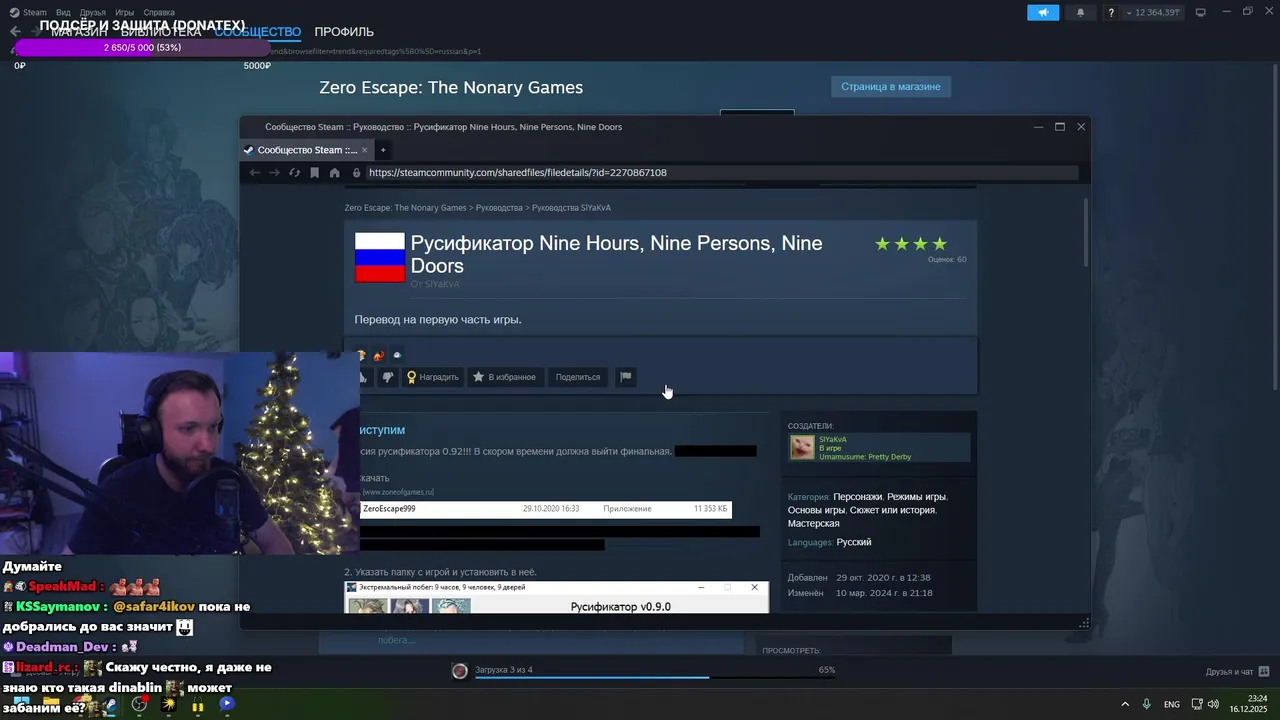The height and width of the screenshot is (720, 1280).
Task: Click the microphone icon in the system tray
Action: click(x=1147, y=704)
